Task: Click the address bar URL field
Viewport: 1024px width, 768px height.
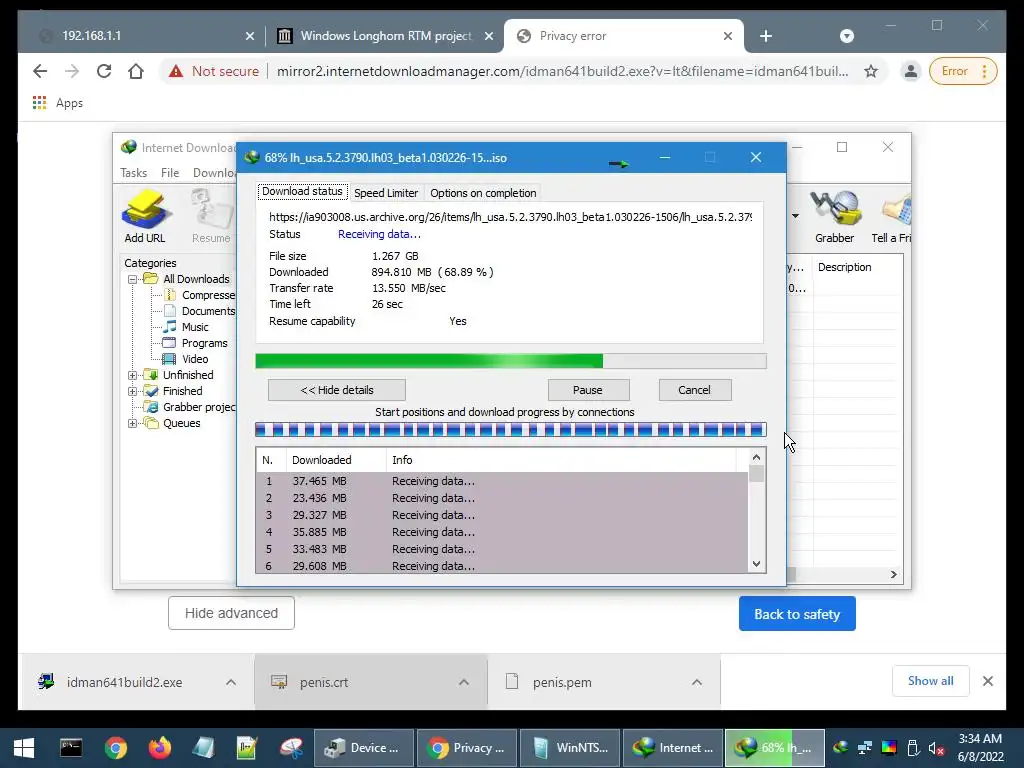Action: coord(562,71)
